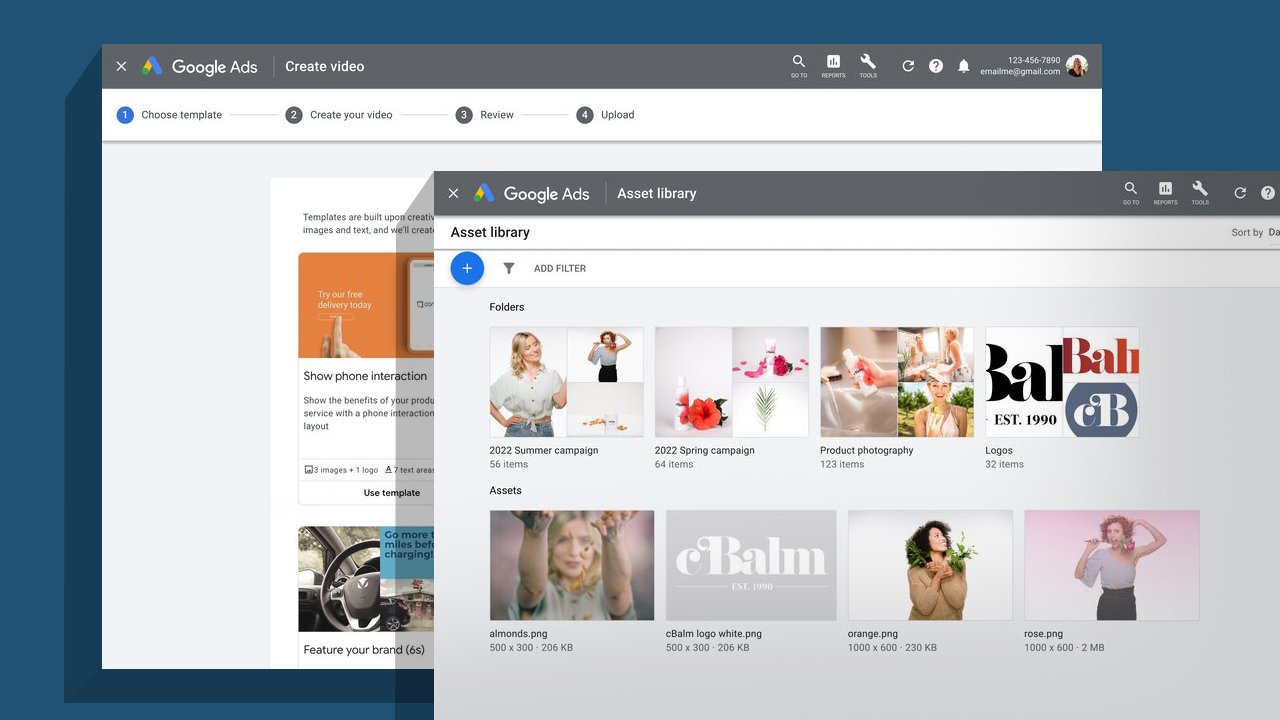The height and width of the screenshot is (720, 1280).
Task: Click Google Ads logo in Asset library window
Action: (x=531, y=193)
